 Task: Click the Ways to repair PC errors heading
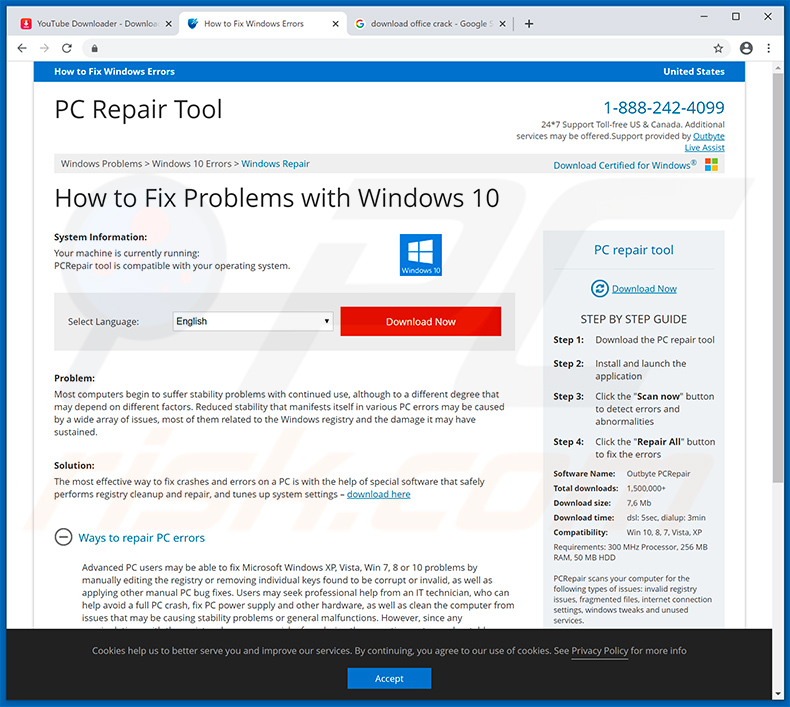pos(141,538)
